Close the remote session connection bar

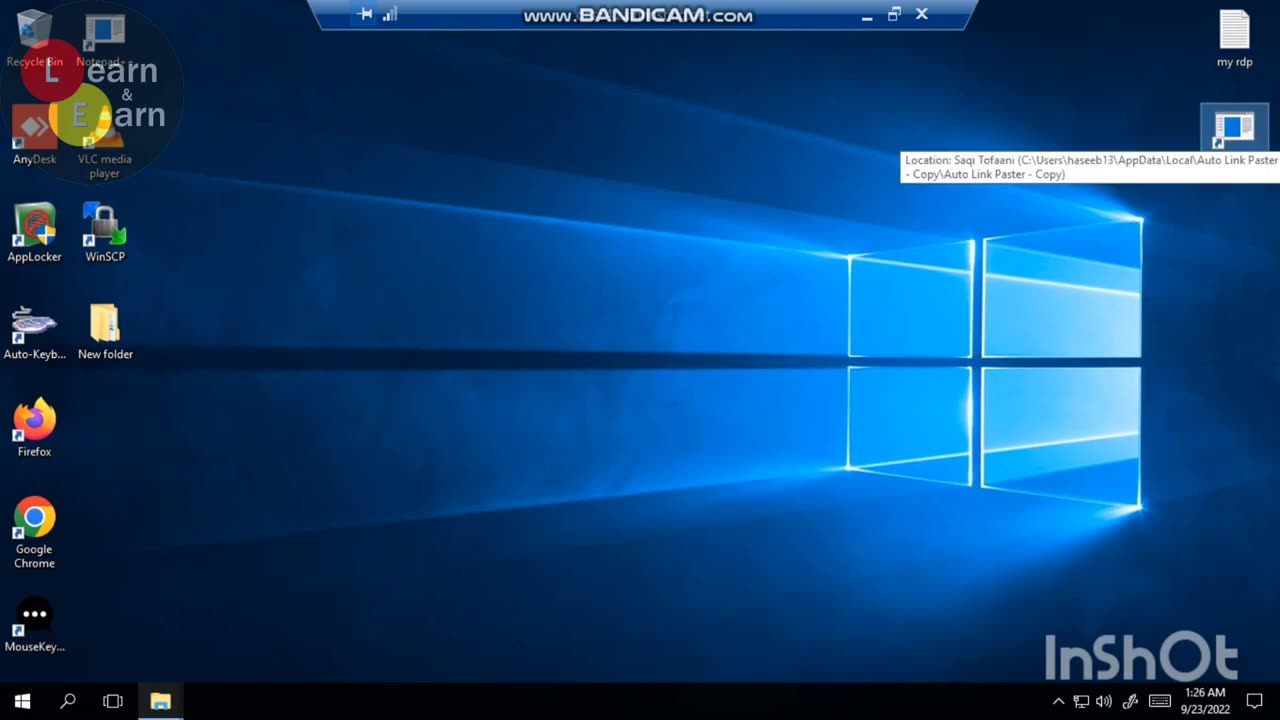click(922, 14)
